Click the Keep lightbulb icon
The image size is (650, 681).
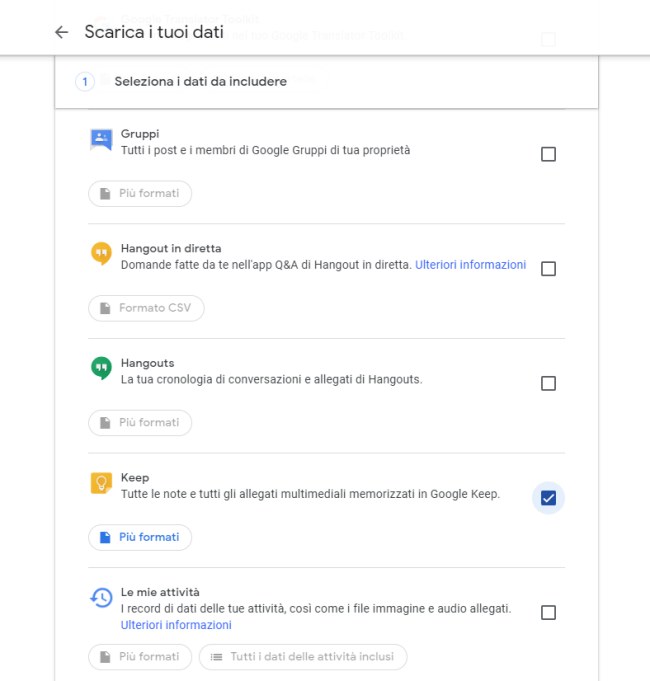(101, 483)
